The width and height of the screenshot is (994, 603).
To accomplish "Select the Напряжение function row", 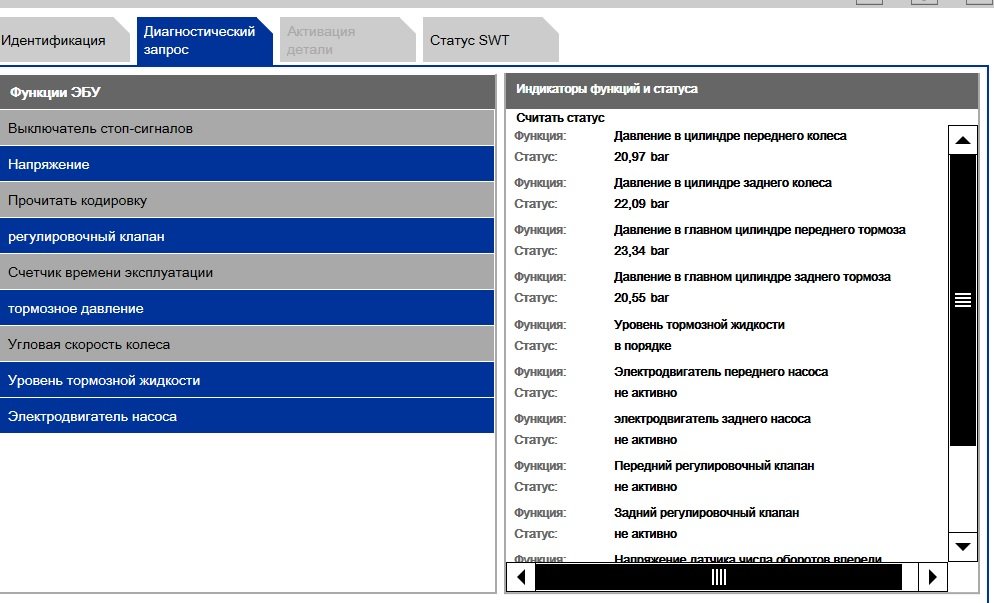I will (247, 164).
